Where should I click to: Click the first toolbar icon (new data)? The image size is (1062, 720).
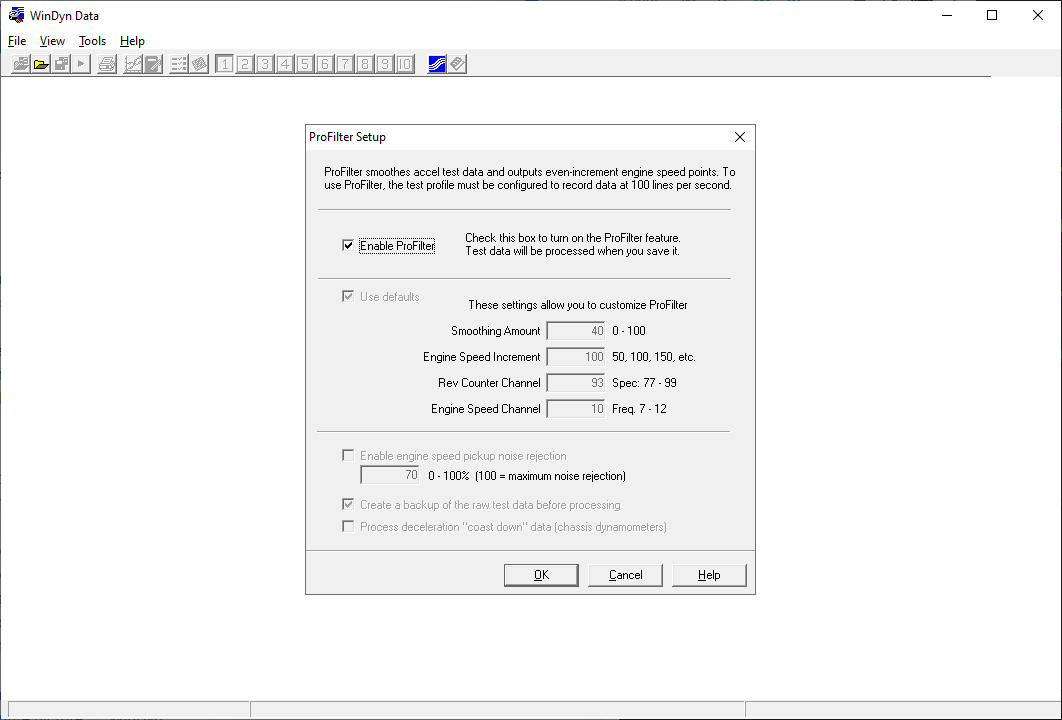(x=21, y=64)
